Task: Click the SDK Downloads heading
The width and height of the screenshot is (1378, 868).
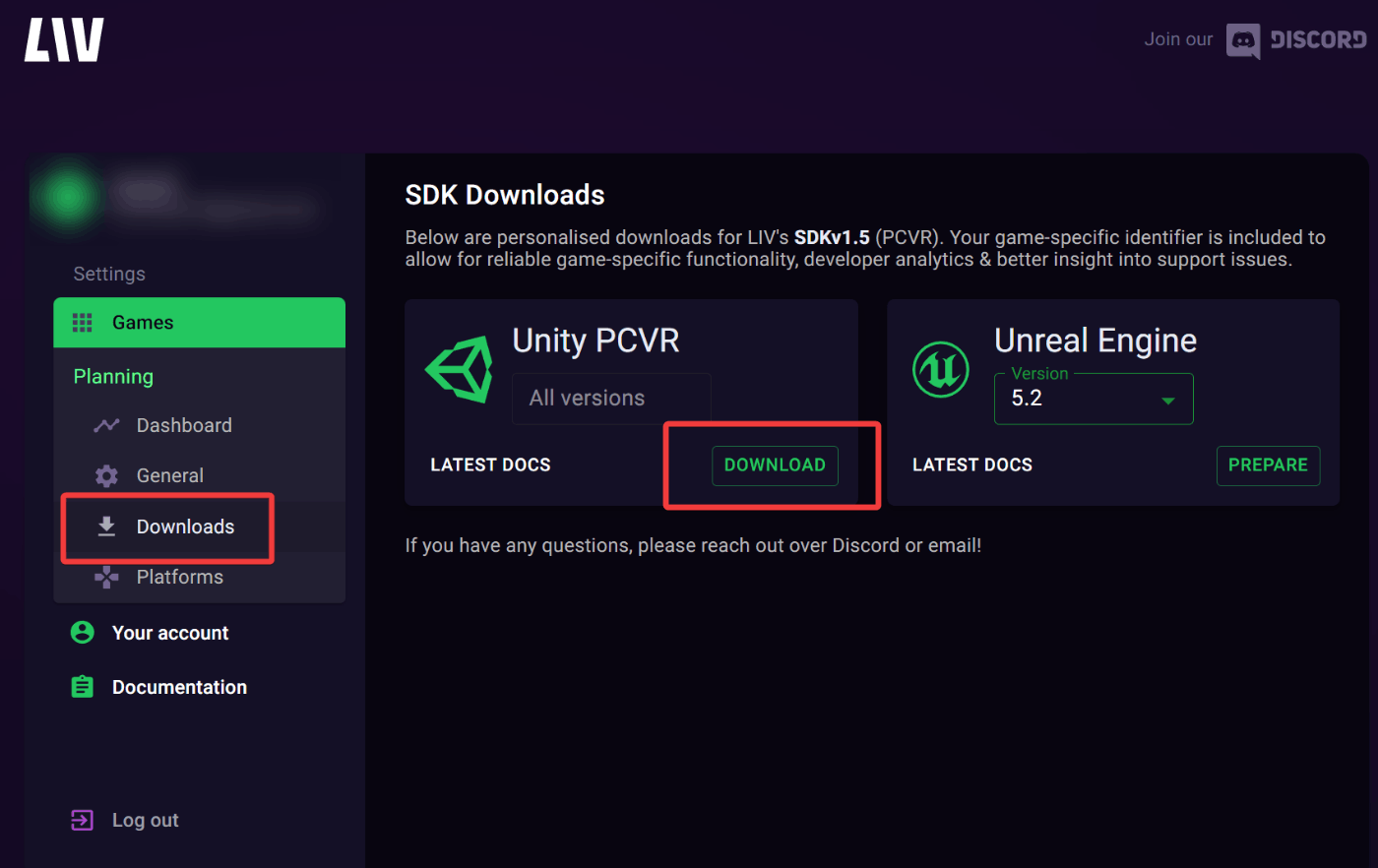Action: [505, 195]
